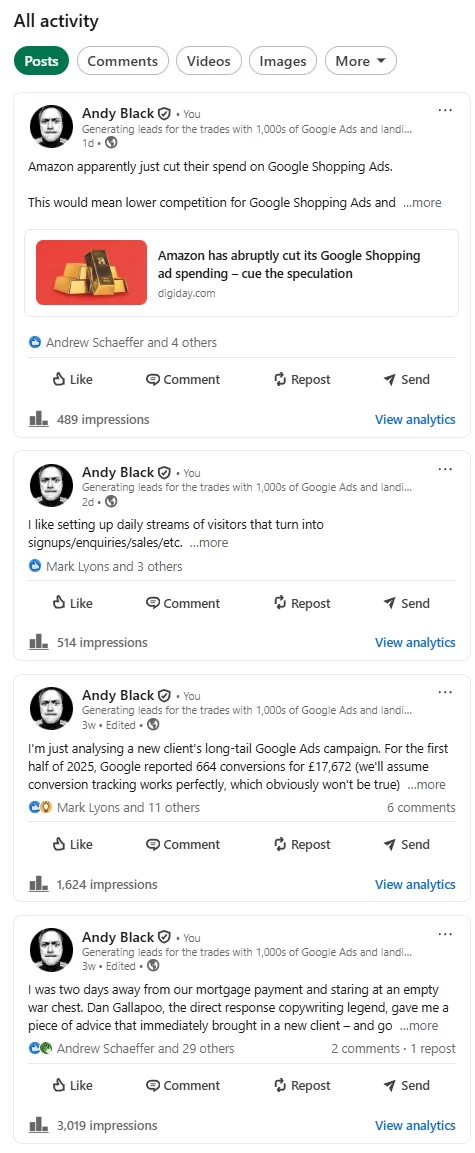This screenshot has height=1153, width=475.
Task: Open the 6 comments link
Action: (x=421, y=807)
